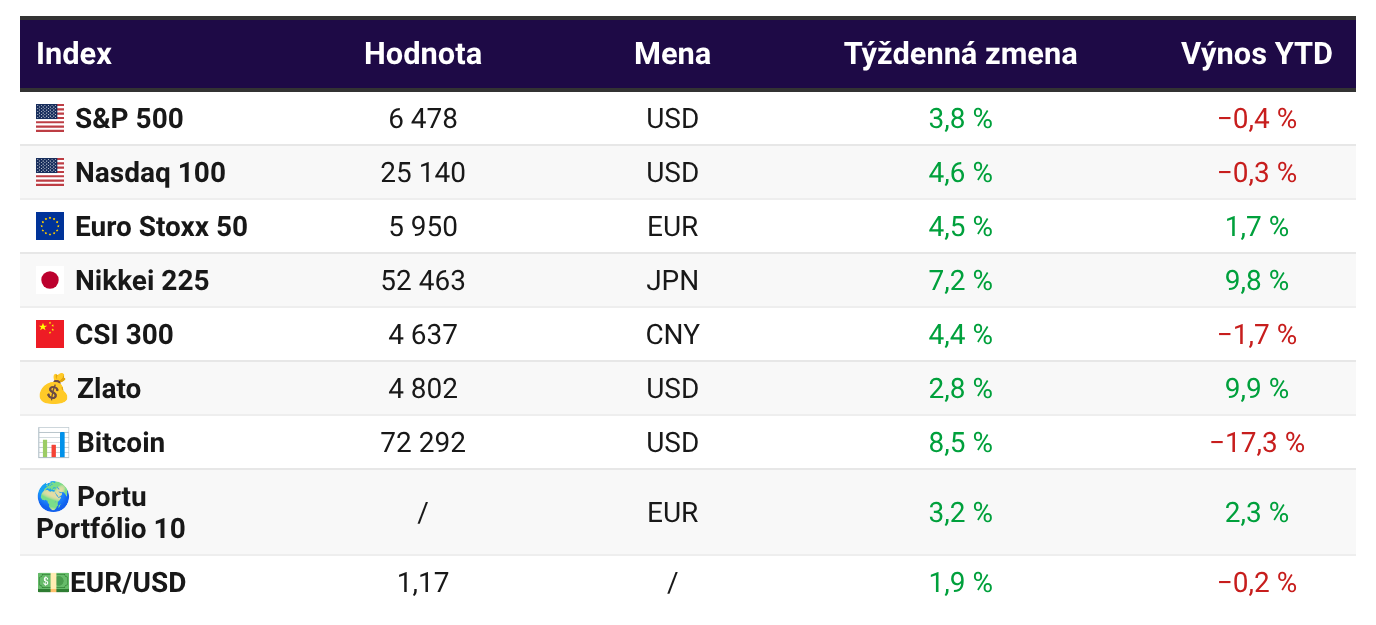Click the EUR/USD value 1,17
Viewport: 1376px width, 625px height.
tap(423, 582)
